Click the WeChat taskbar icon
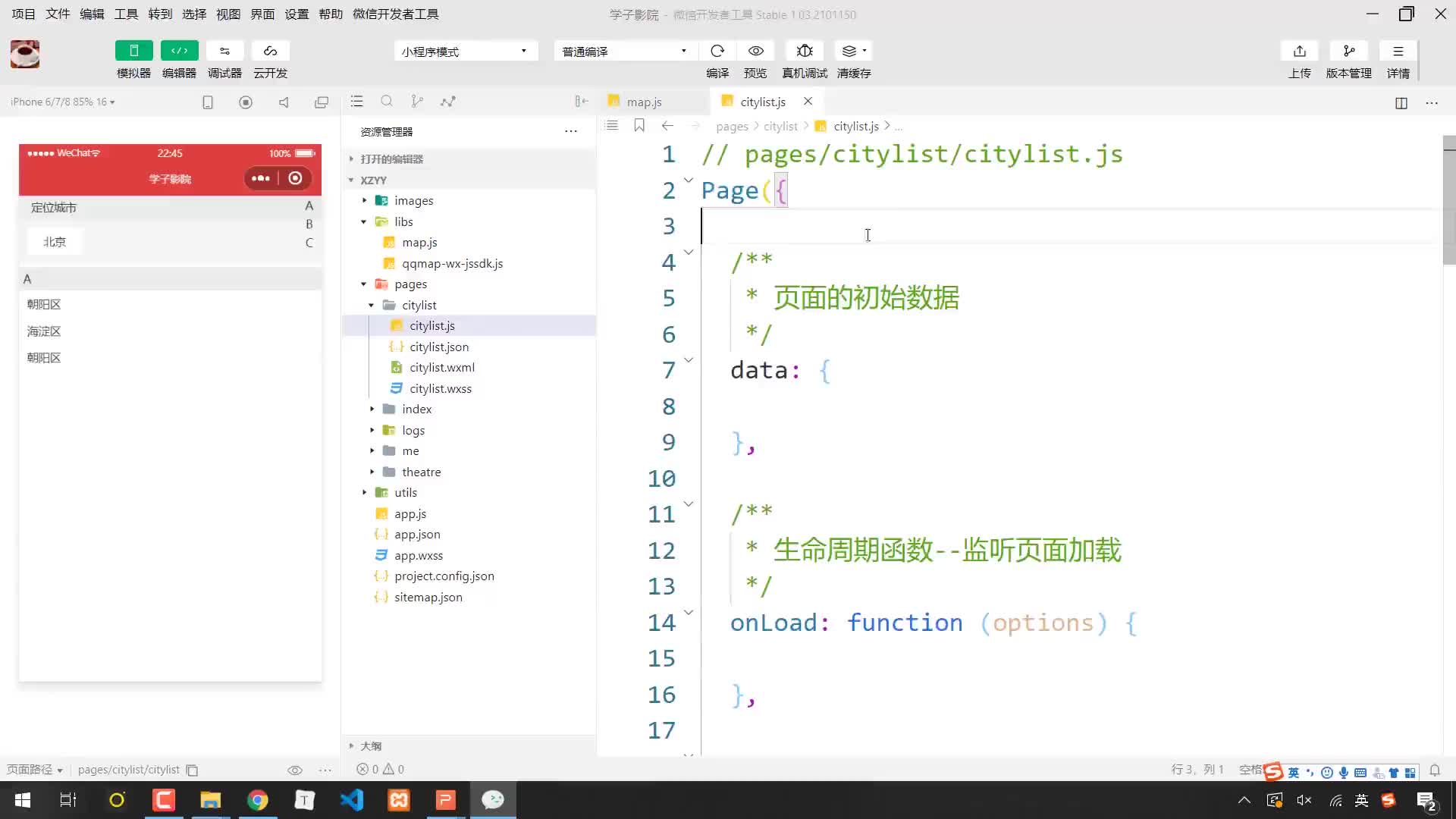This screenshot has height=819, width=1456. pyautogui.click(x=492, y=799)
